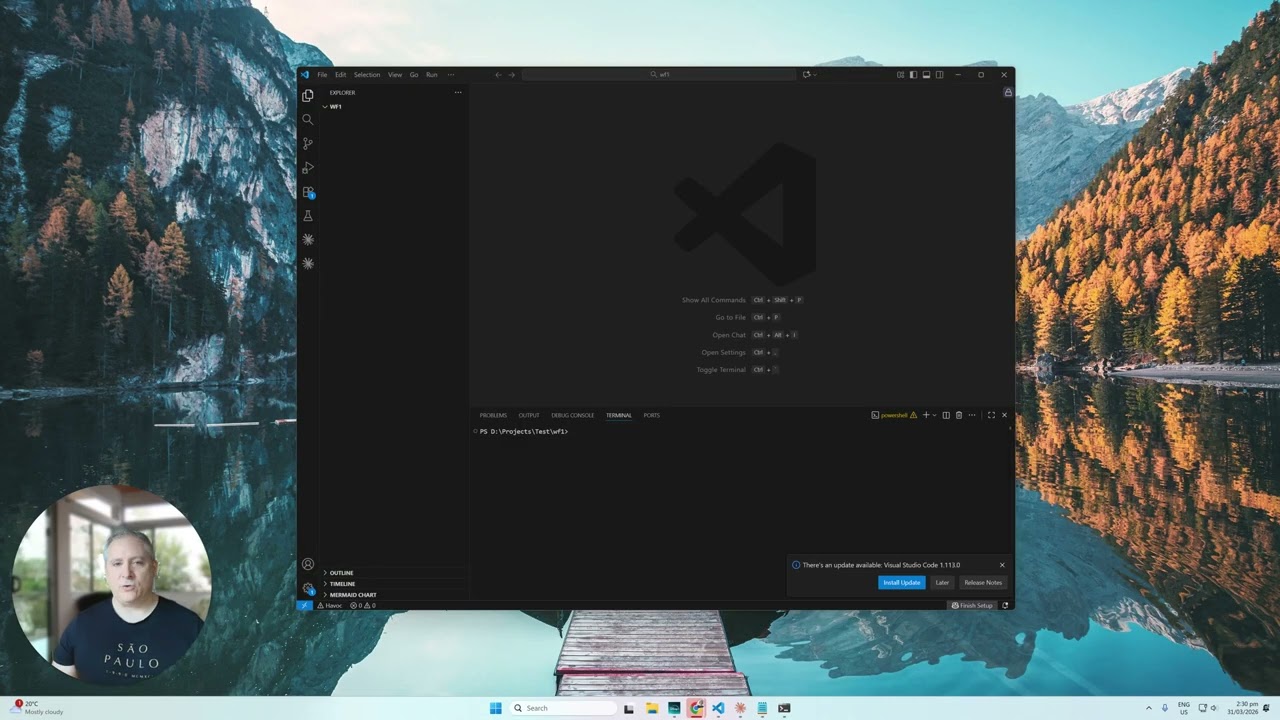This screenshot has width=1280, height=720.
Task: Open the VS Code taskbar icon
Action: point(718,708)
